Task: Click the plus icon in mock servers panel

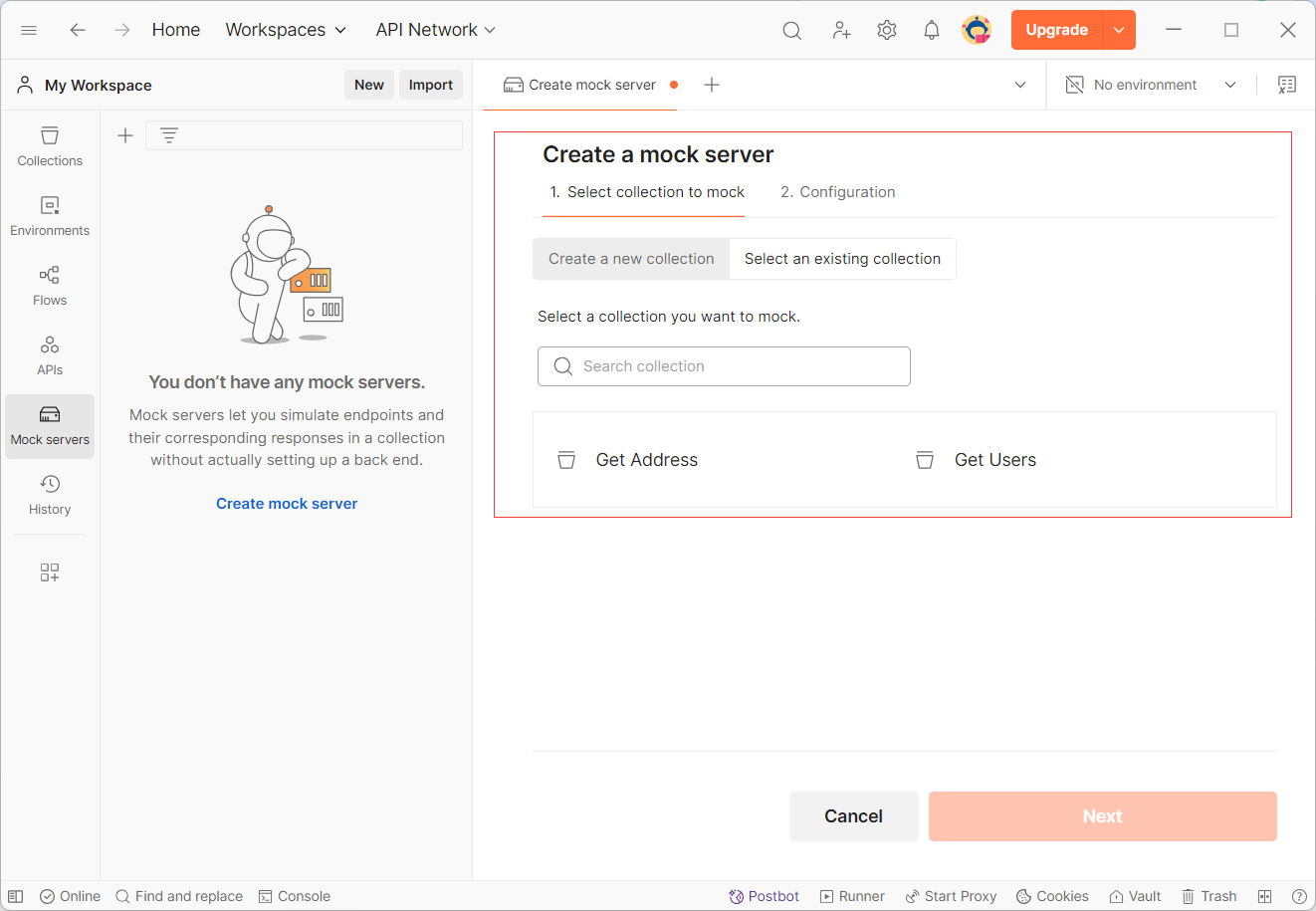Action: pos(125,135)
